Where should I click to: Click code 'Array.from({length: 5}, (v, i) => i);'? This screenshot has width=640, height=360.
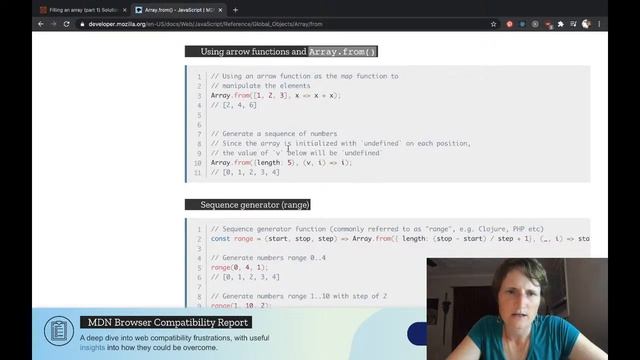coord(281,162)
